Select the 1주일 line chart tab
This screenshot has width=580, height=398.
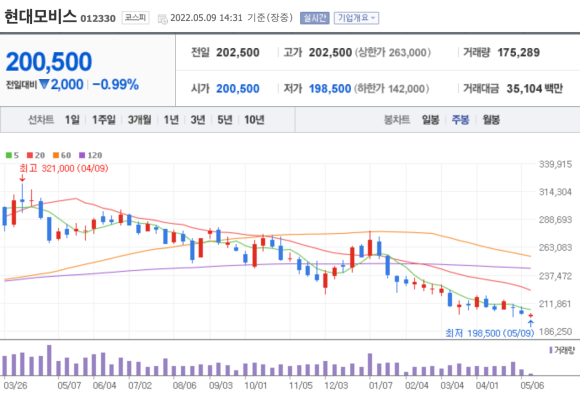(x=104, y=120)
